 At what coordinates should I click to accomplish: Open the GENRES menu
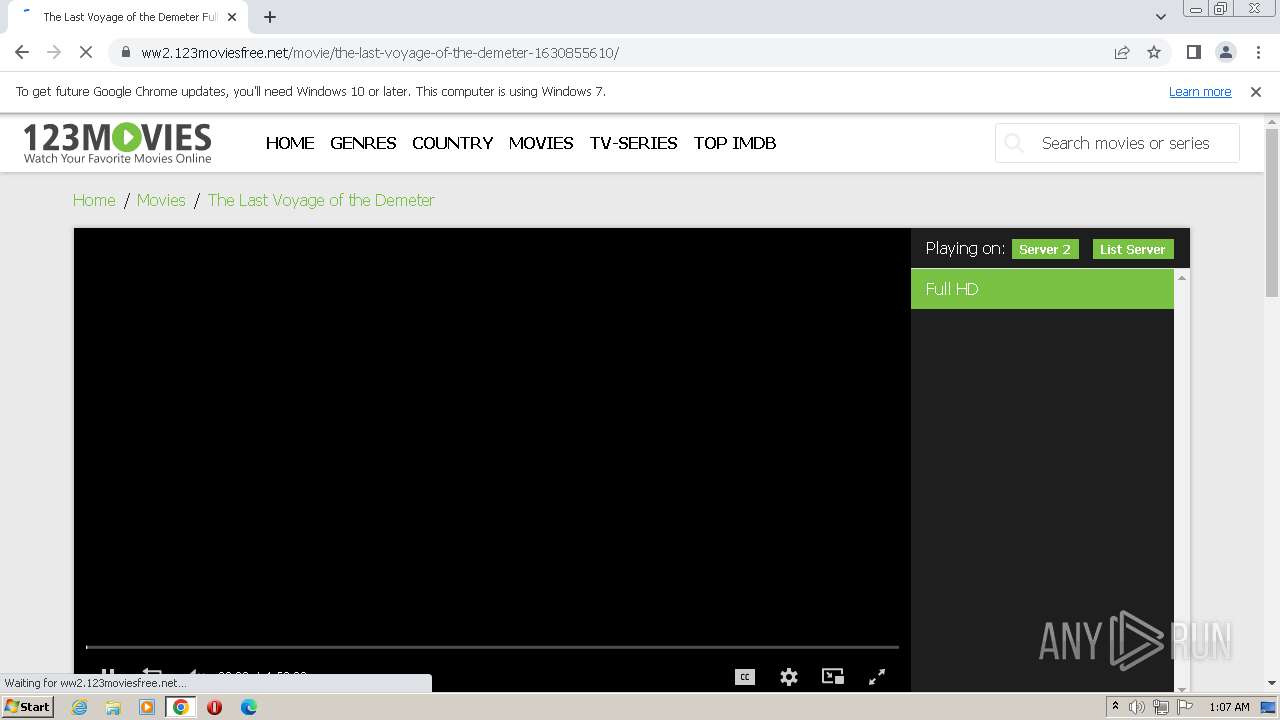pos(363,143)
